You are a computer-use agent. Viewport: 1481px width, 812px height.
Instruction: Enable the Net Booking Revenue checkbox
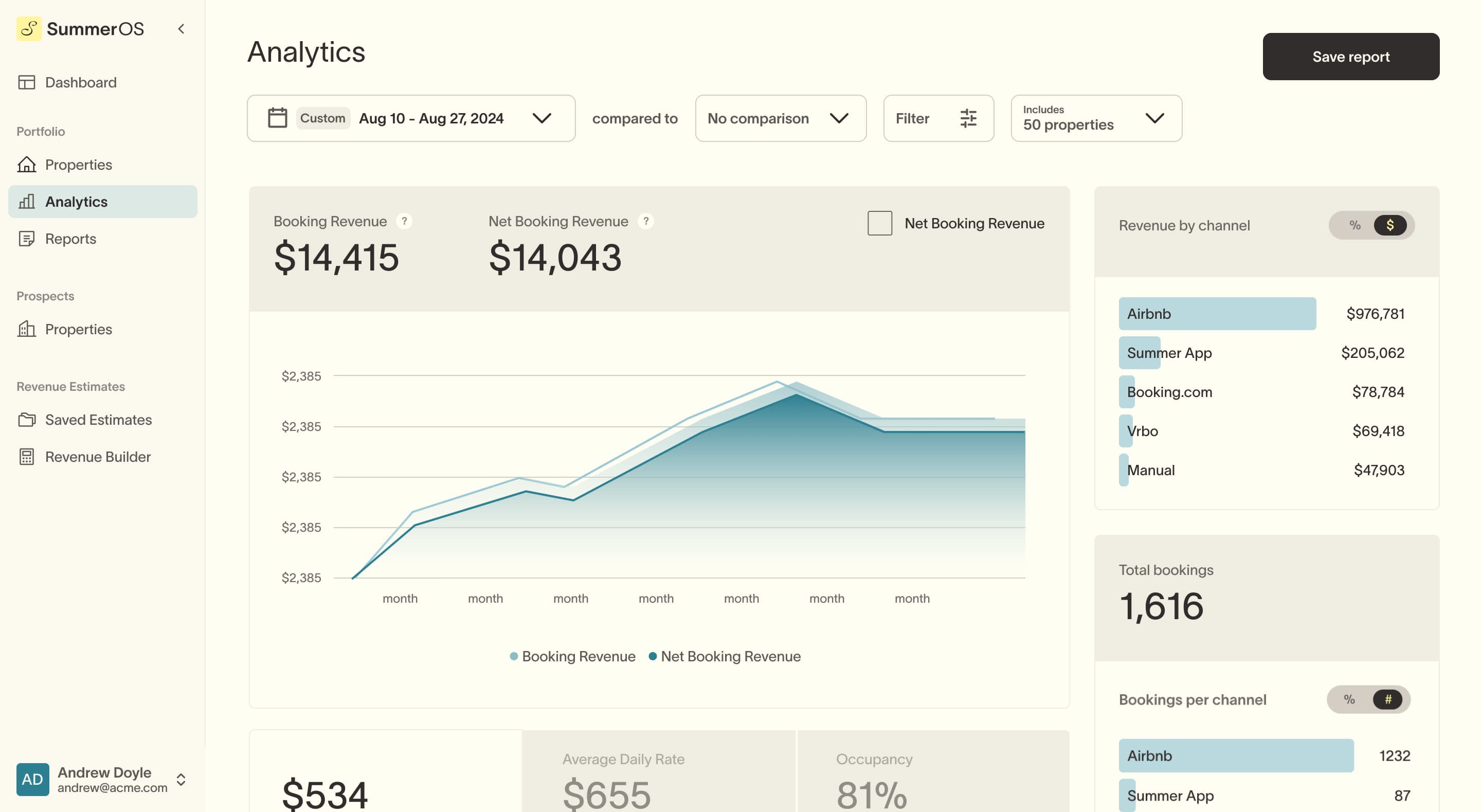[x=880, y=223]
